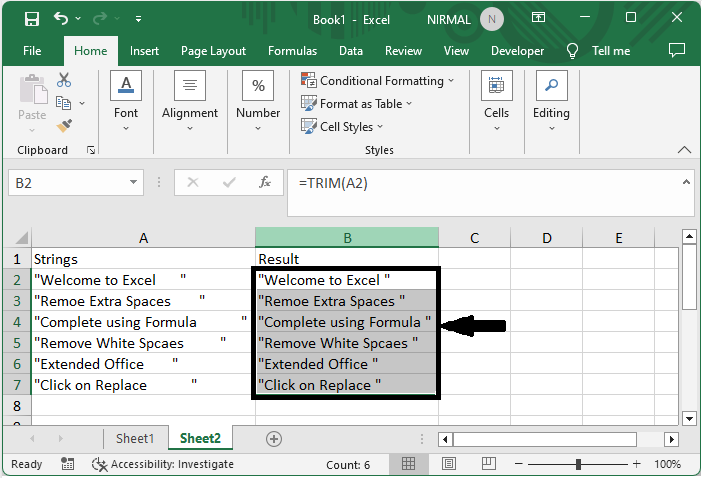Select column C header
The image size is (702, 478).
(x=475, y=238)
